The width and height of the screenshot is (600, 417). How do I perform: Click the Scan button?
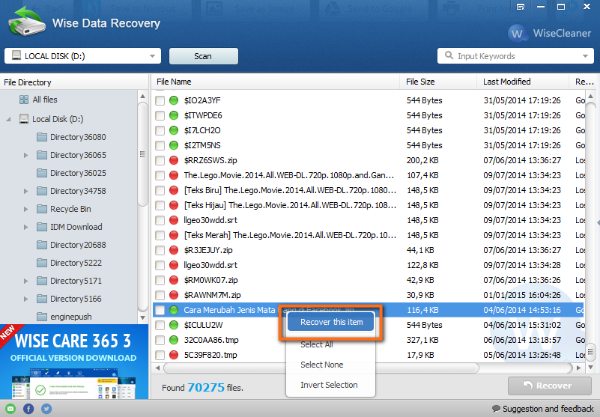pos(203,56)
